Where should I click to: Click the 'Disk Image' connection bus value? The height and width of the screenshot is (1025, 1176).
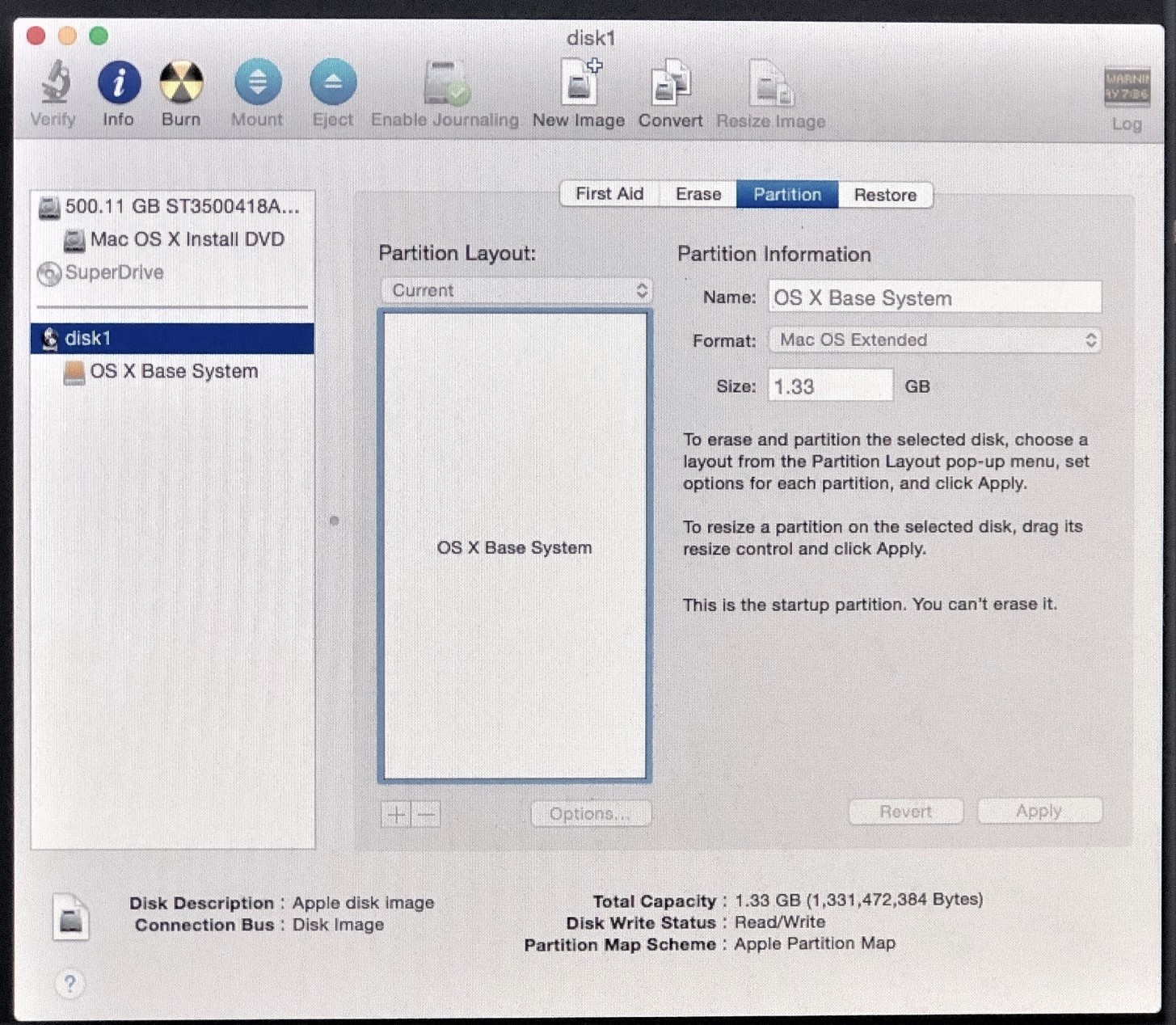pyautogui.click(x=338, y=924)
